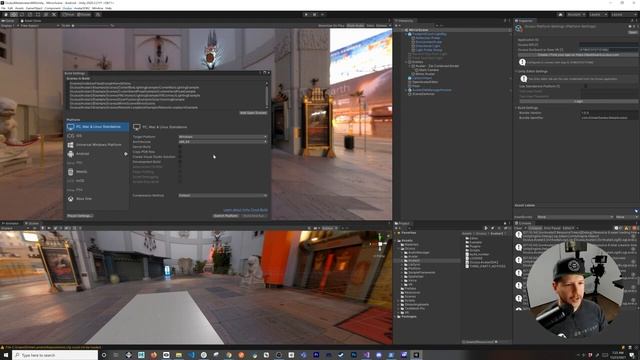640x360 pixels.
Task: Open the Account dropdown
Action: [x=576, y=14]
